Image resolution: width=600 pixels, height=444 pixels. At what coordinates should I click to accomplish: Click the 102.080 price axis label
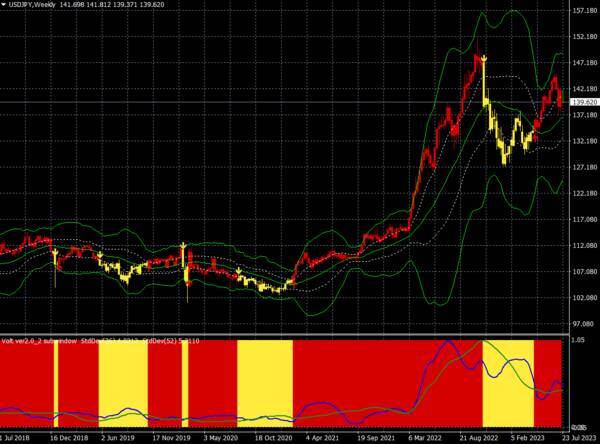585,297
